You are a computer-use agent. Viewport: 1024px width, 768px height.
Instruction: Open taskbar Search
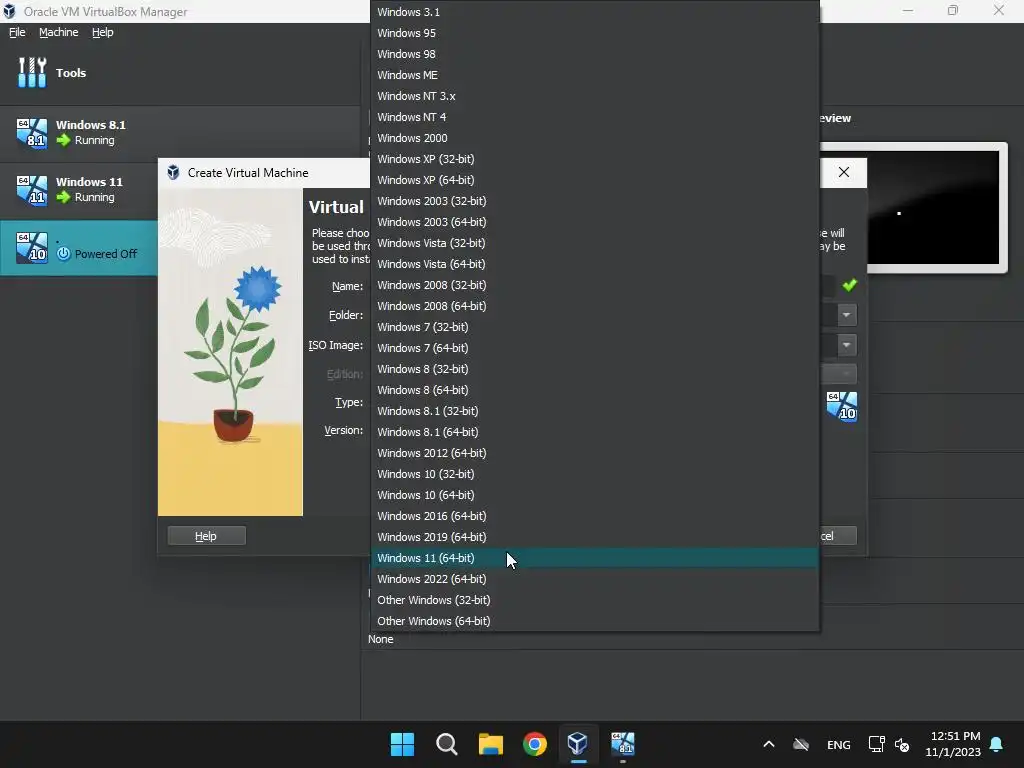(447, 744)
